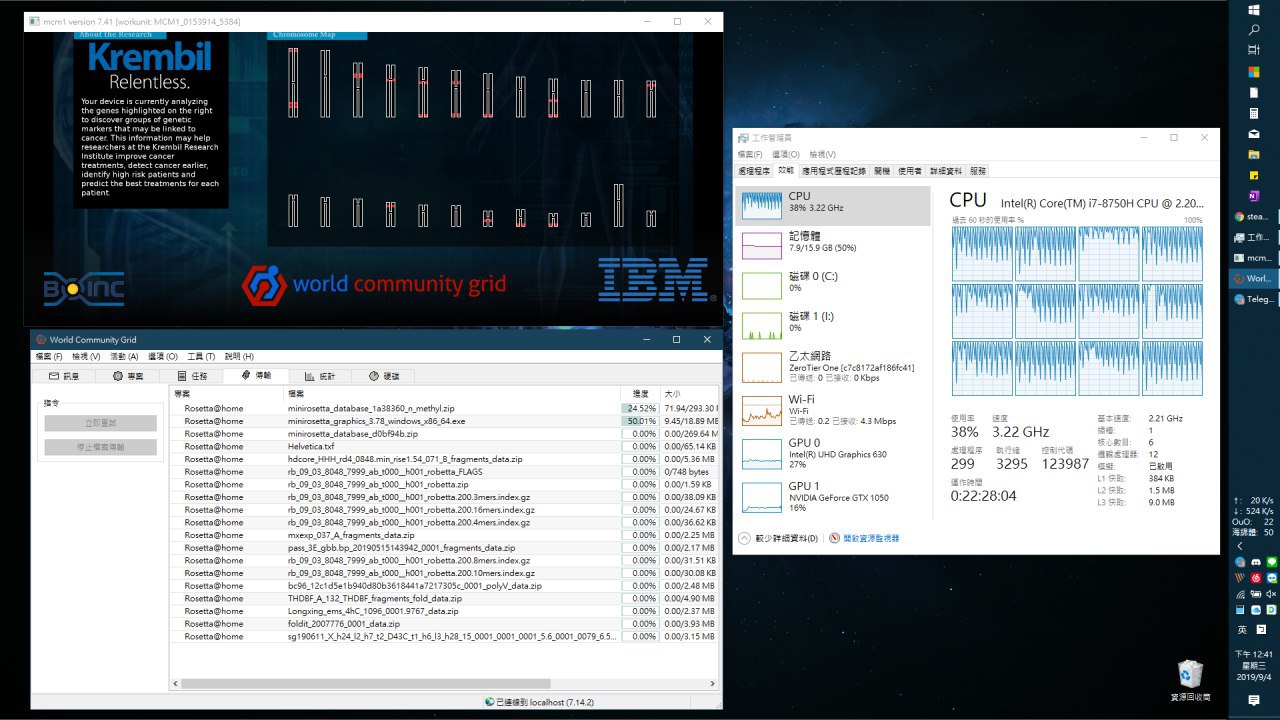1280x720 pixels.
Task: Open the 說明(H) menu
Action: 239,356
